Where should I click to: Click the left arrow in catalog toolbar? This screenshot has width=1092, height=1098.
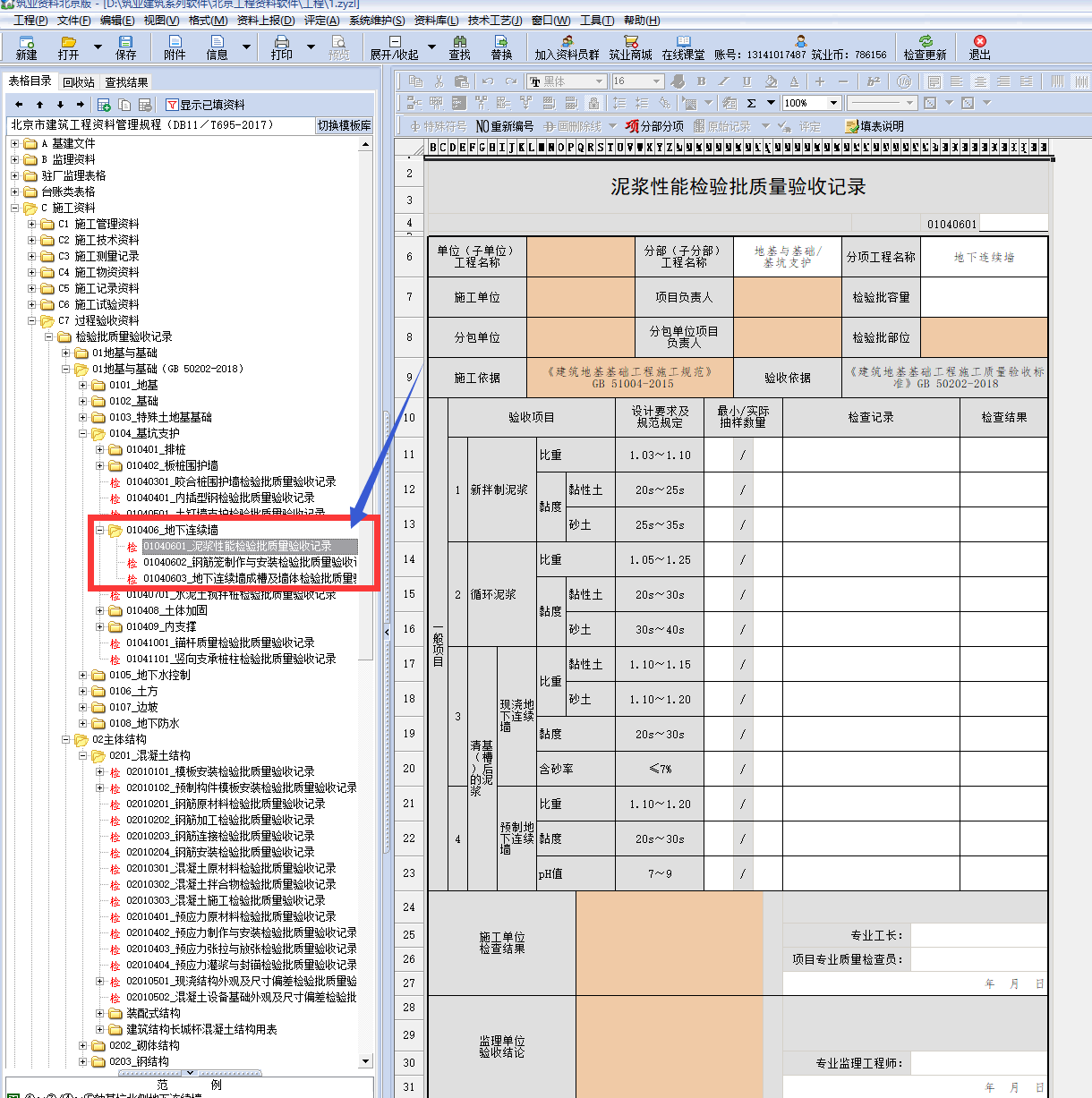tap(19, 105)
